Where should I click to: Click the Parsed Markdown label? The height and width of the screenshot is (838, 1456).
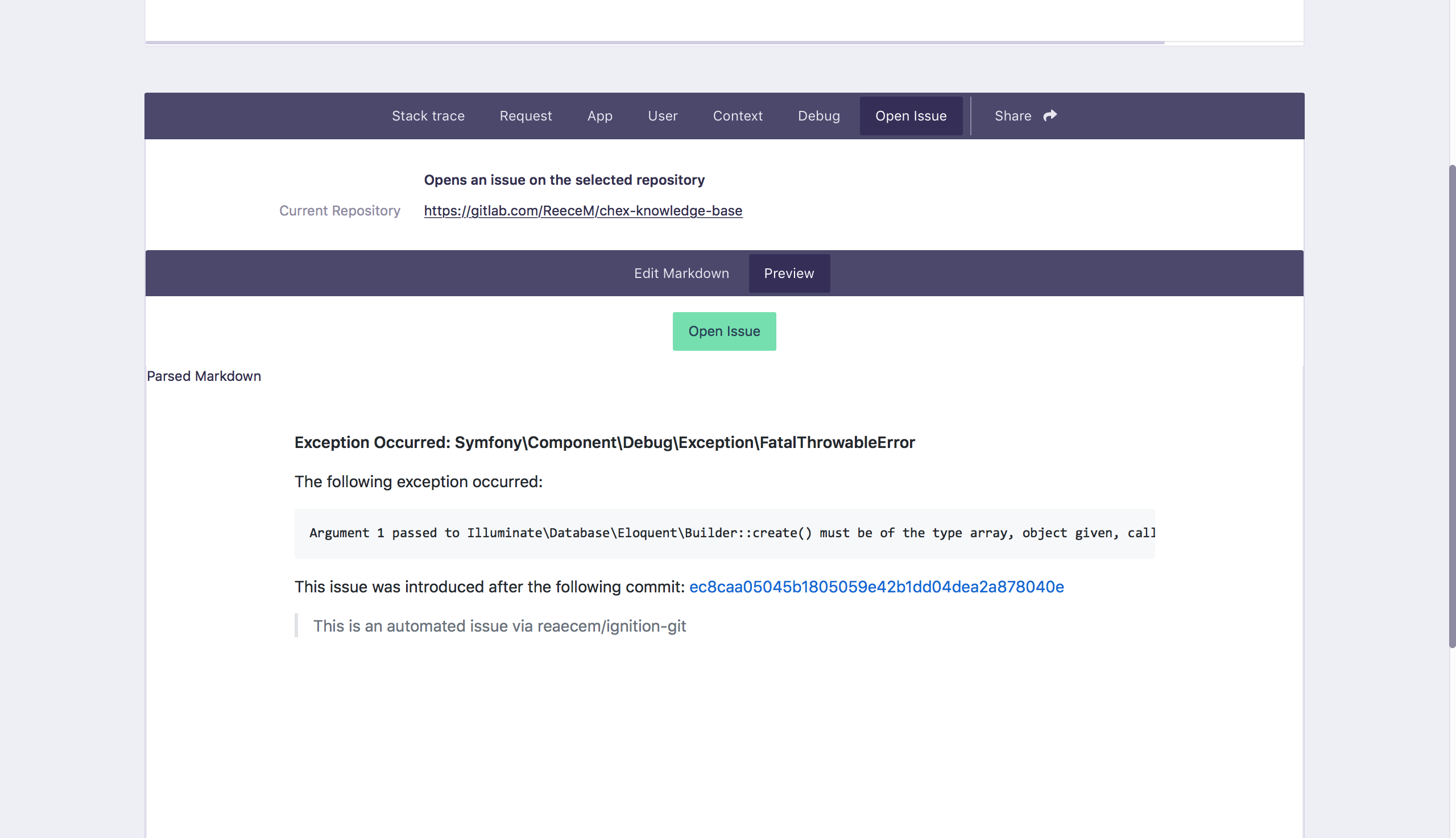click(x=204, y=376)
